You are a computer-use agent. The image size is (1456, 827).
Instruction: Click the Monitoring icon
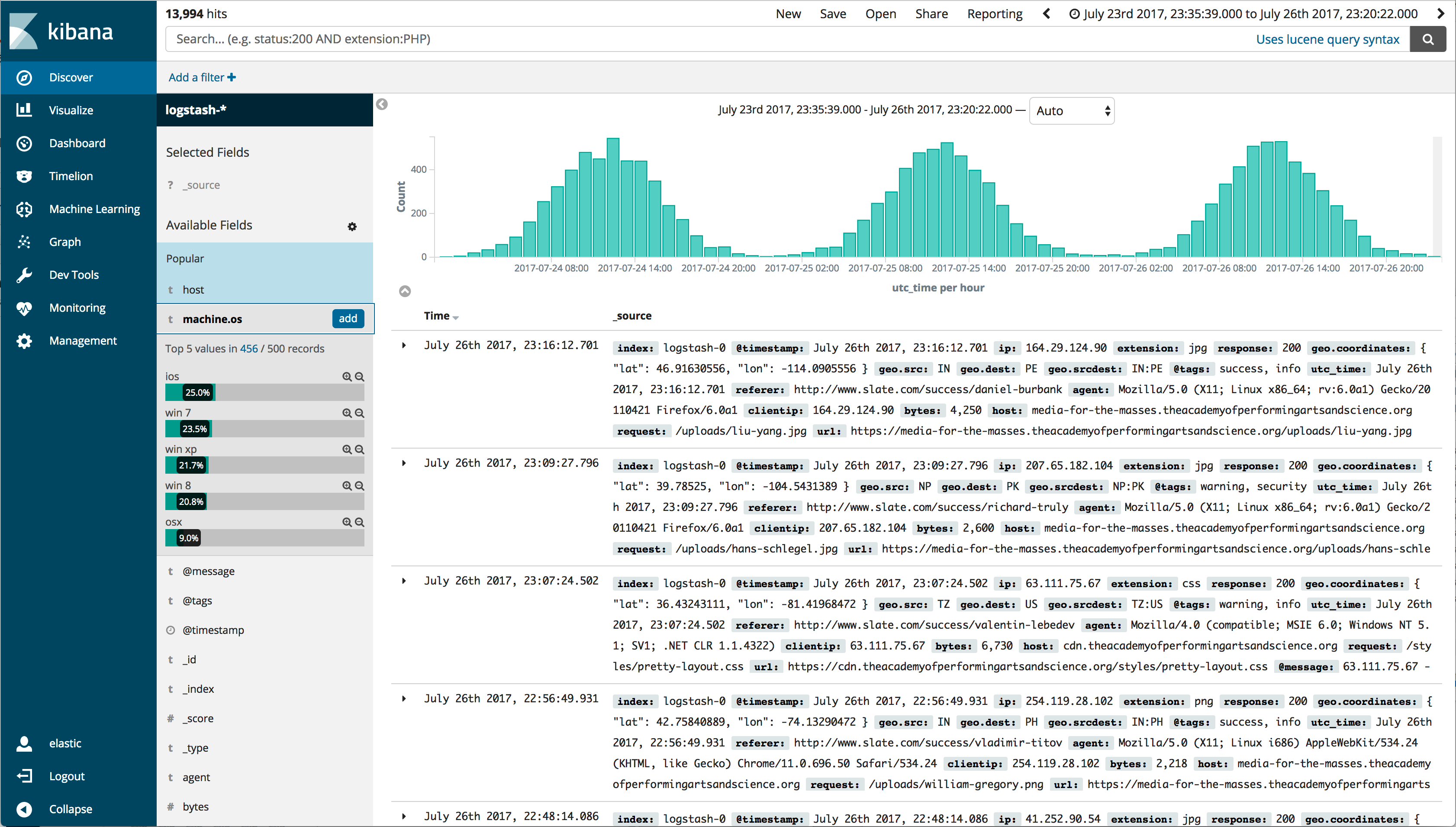27,307
